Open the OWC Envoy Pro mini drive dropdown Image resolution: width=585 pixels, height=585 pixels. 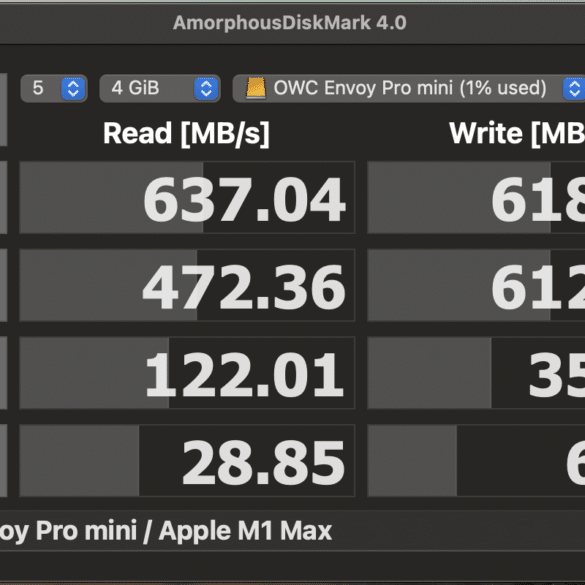click(409, 88)
